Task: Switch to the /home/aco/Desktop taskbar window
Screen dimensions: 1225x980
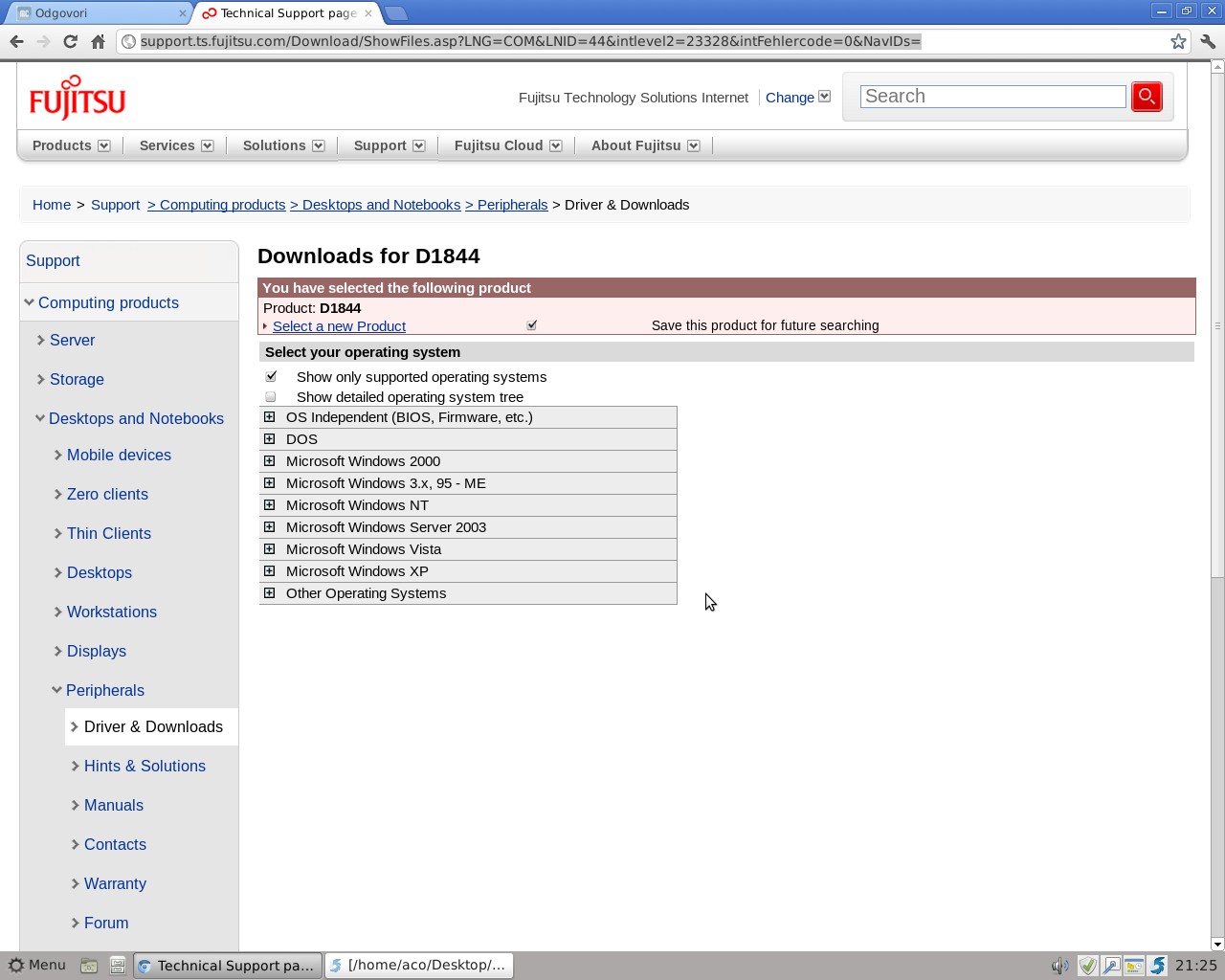Action: point(419,965)
